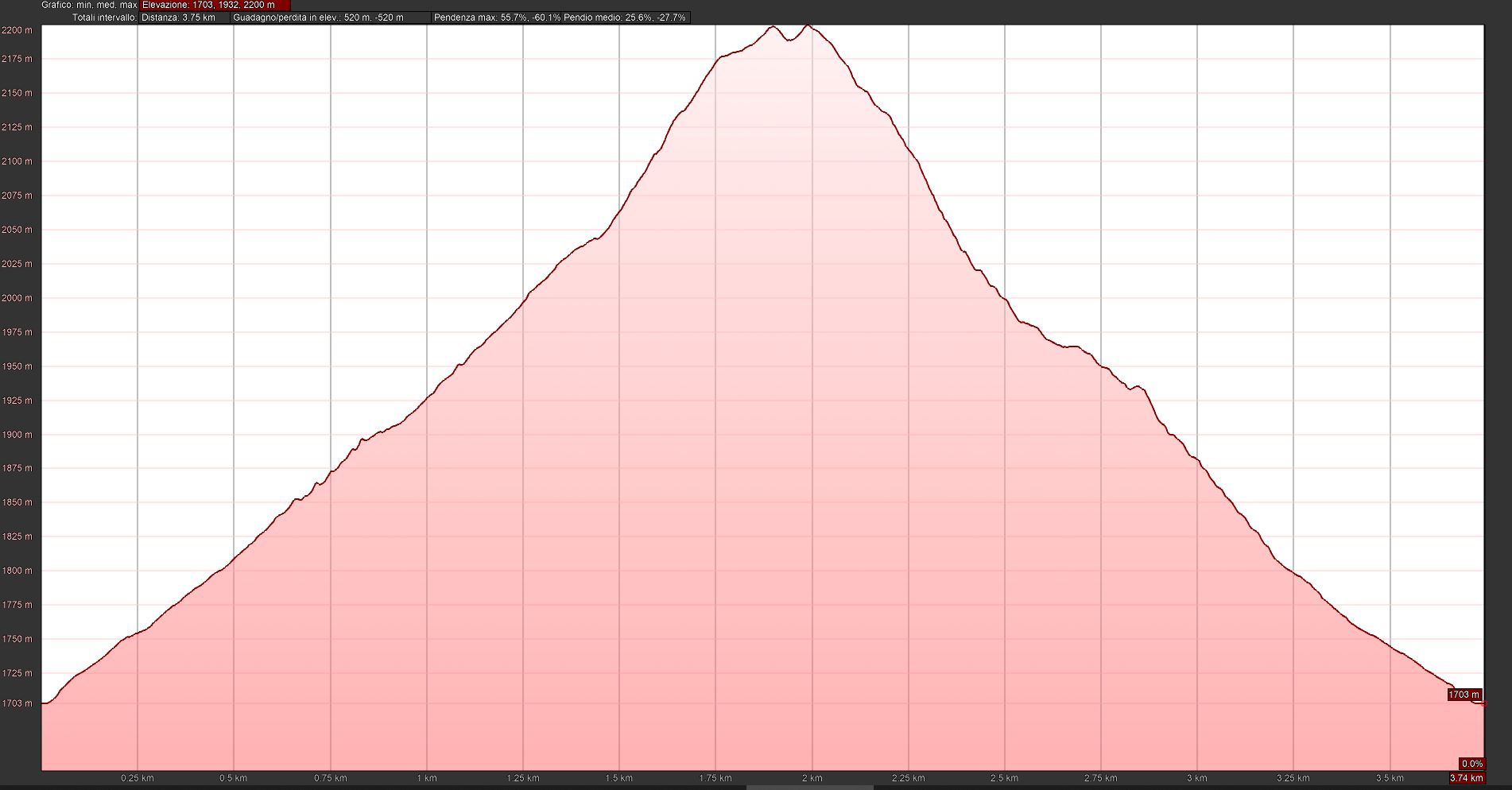Image resolution: width=1512 pixels, height=790 pixels.
Task: Click the 2.5 km distance axis label
Action: pos(1004,778)
